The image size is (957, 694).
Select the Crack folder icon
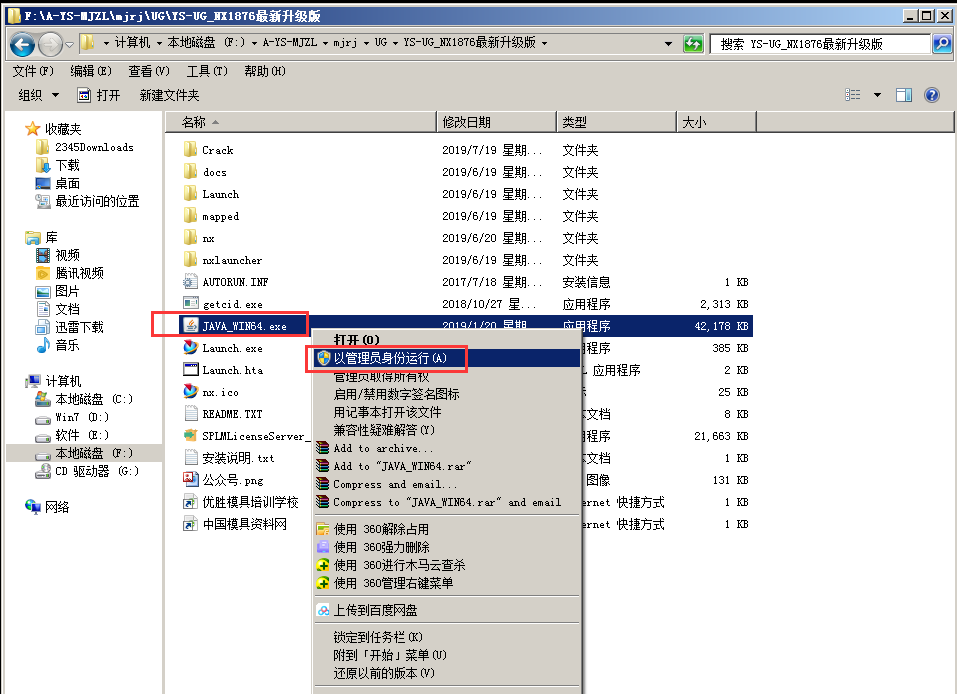190,150
